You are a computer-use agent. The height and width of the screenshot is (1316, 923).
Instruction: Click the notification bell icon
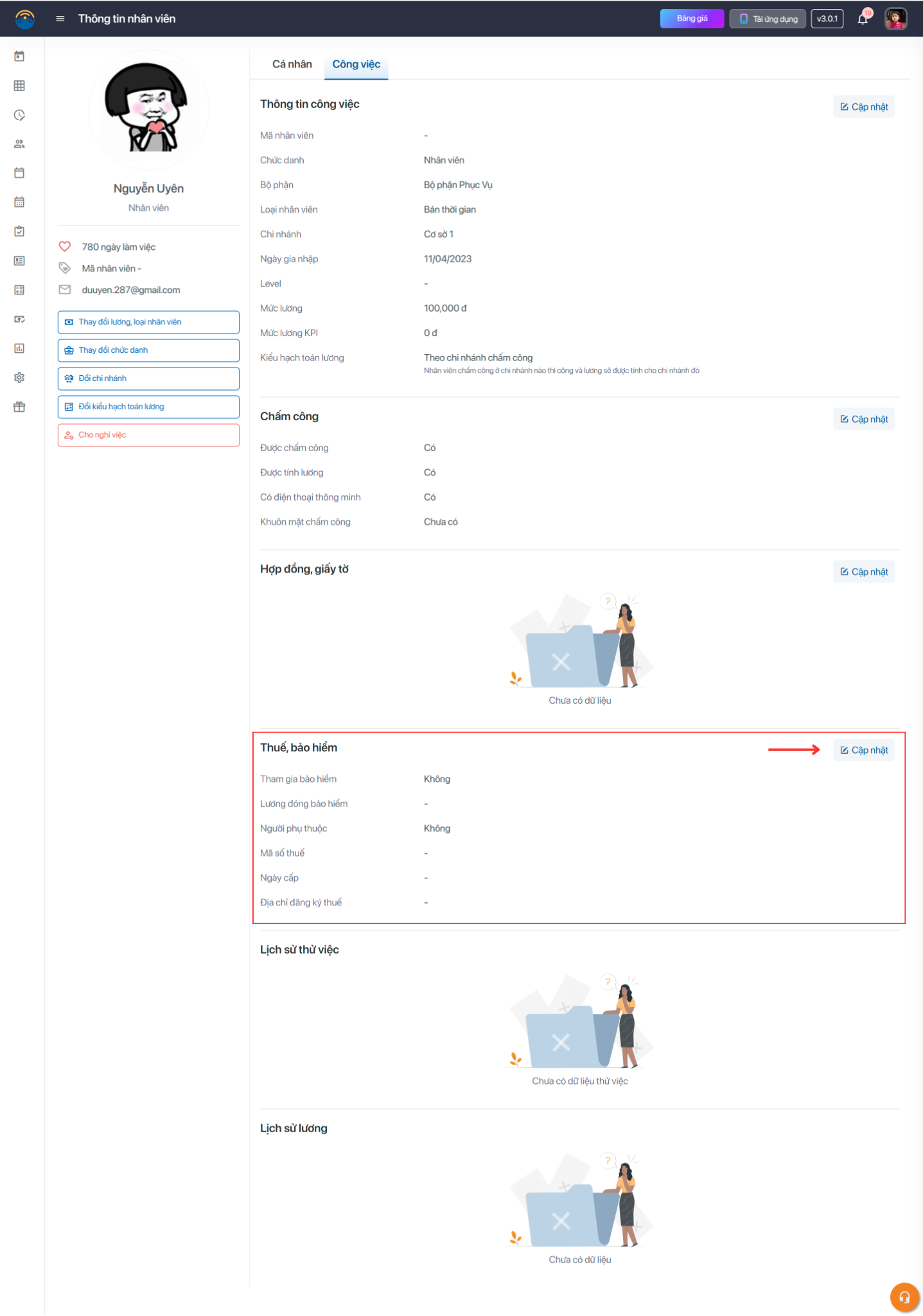[863, 19]
